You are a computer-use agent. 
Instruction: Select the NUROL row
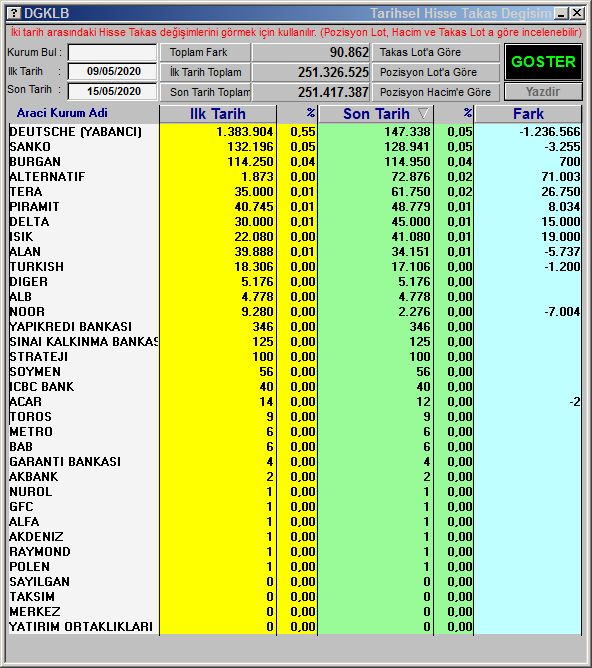[295, 492]
